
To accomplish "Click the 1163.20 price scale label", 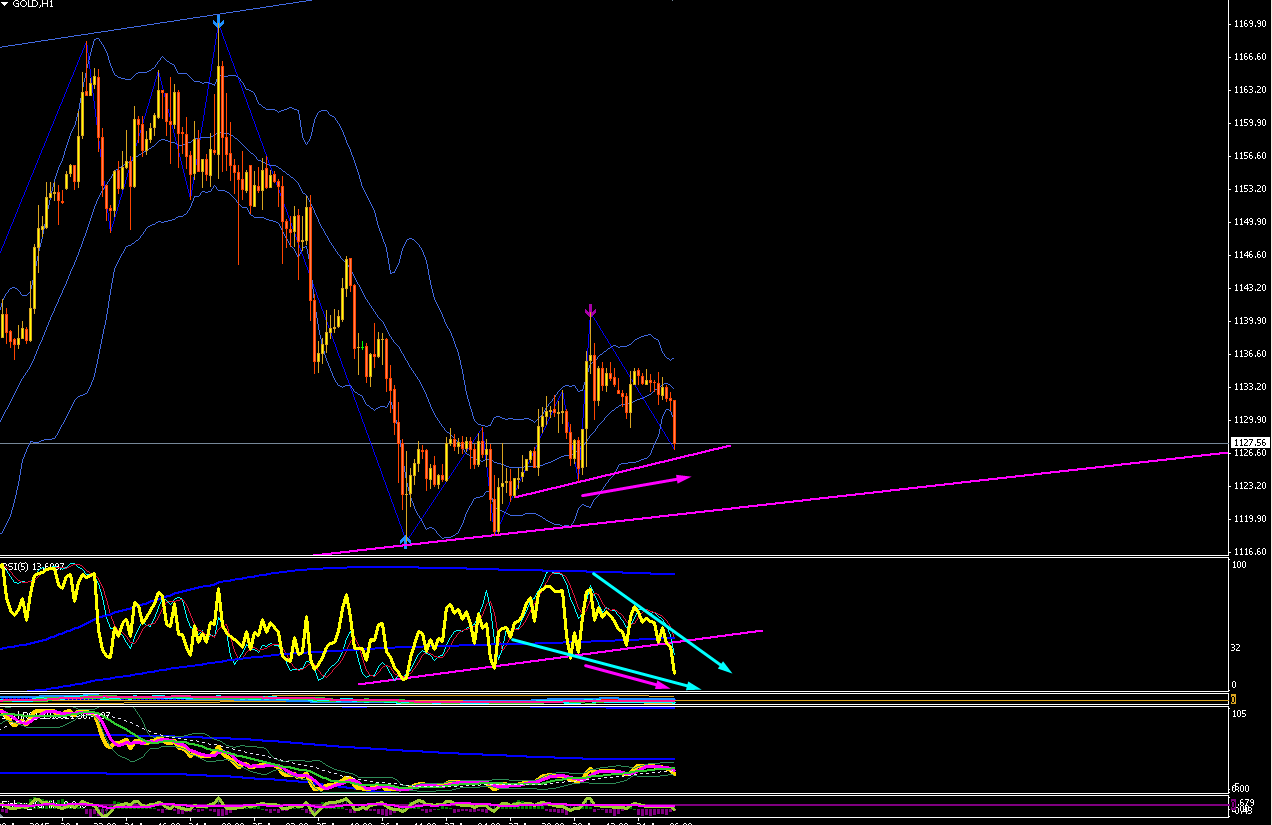I will pos(1251,89).
